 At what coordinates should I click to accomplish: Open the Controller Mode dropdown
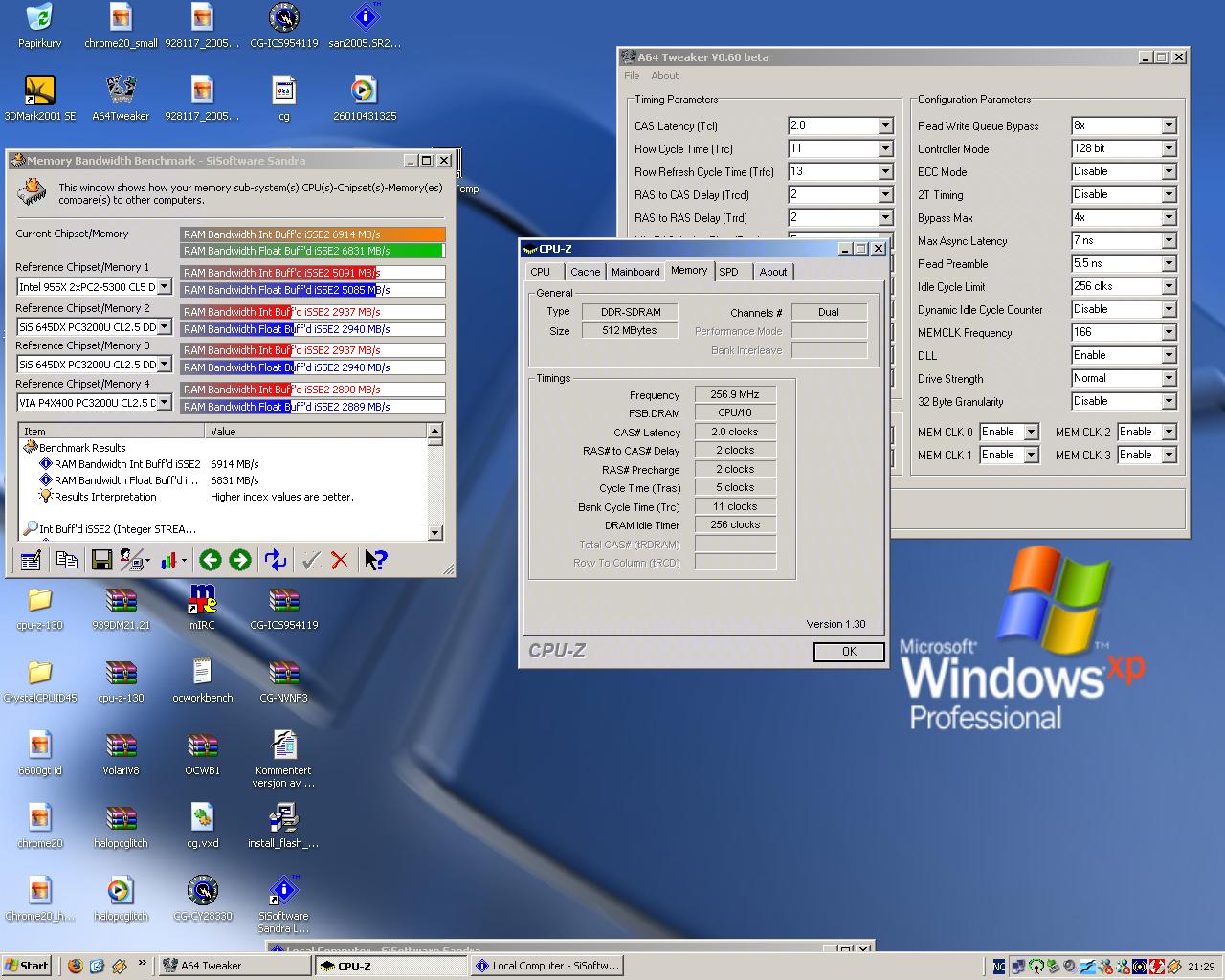[1169, 148]
